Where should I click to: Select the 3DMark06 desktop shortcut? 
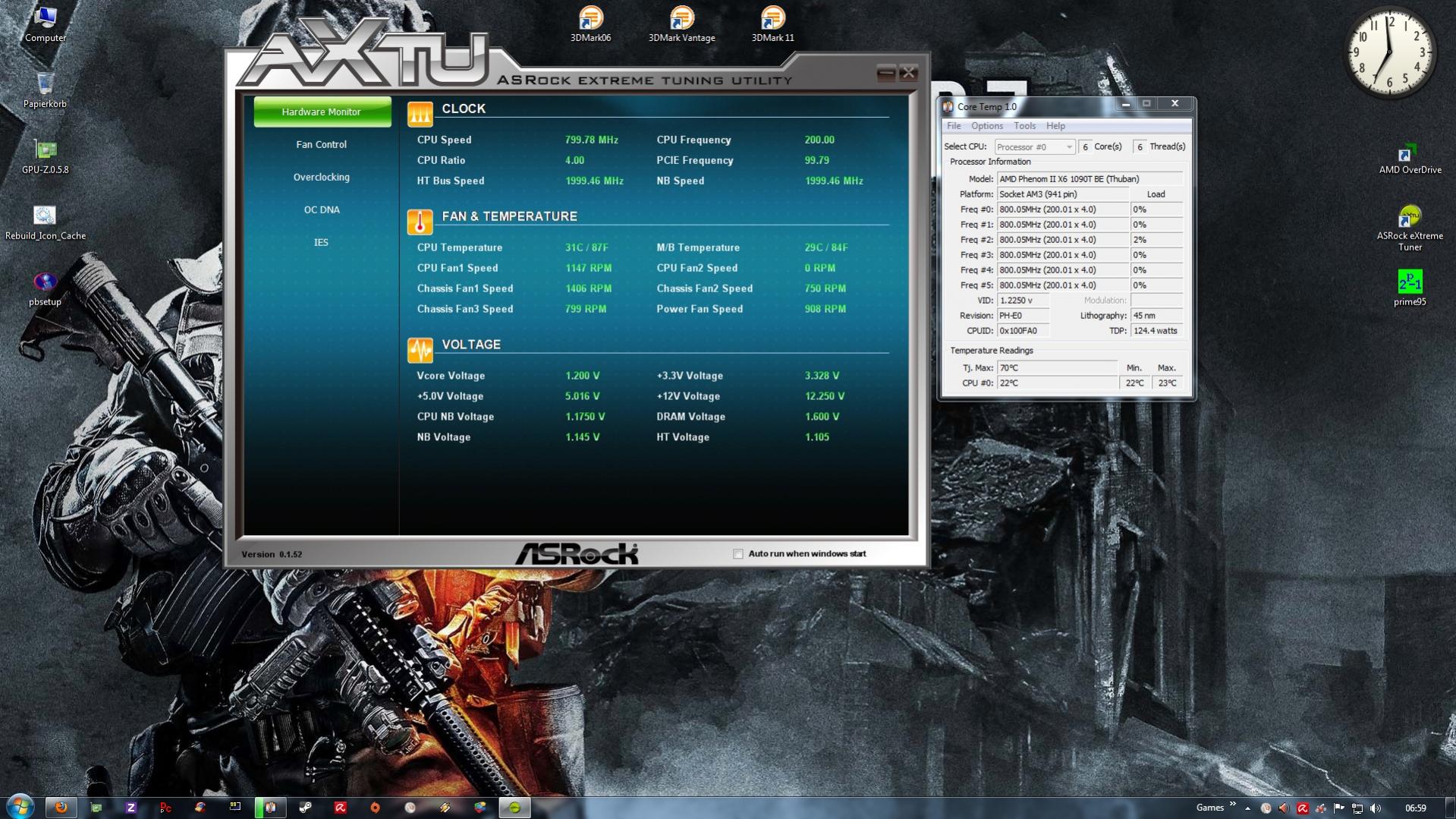point(590,24)
